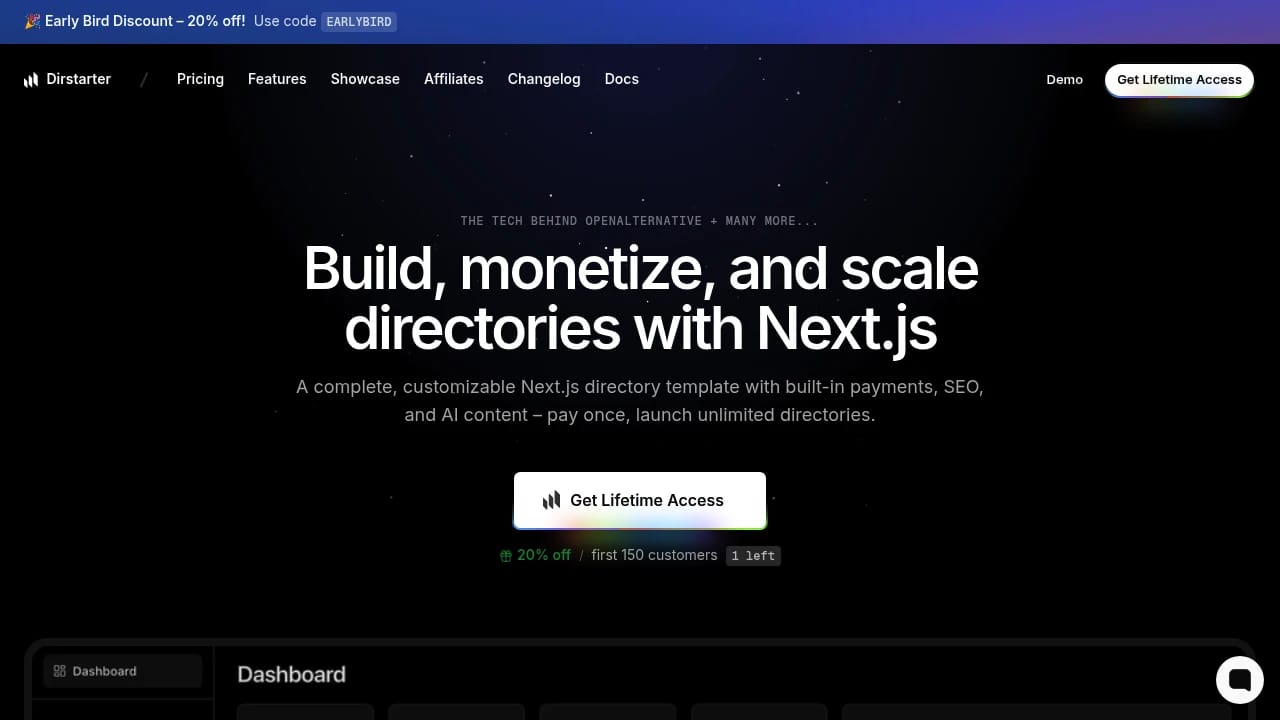The width and height of the screenshot is (1280, 720).
Task: Open the chat widget bubble
Action: (1239, 679)
